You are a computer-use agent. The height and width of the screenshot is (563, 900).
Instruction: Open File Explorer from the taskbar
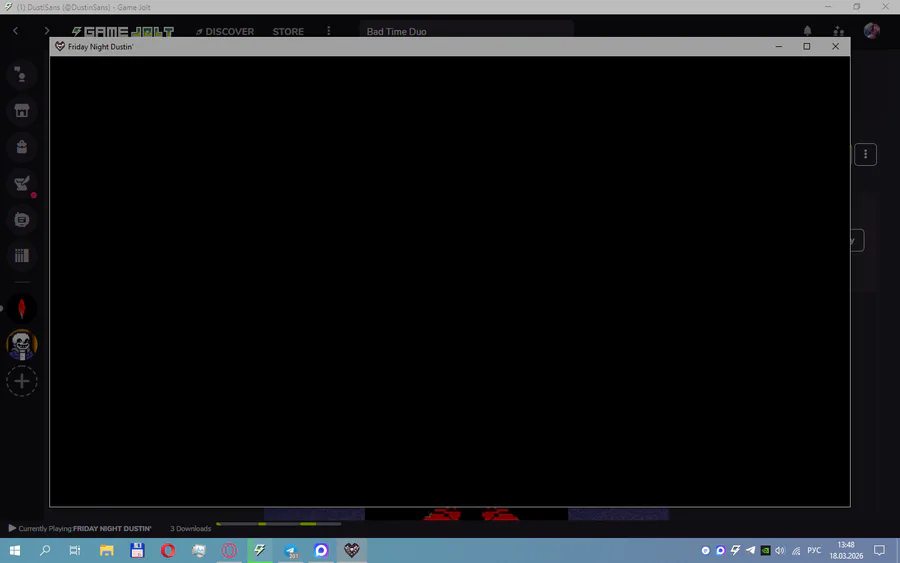[106, 551]
